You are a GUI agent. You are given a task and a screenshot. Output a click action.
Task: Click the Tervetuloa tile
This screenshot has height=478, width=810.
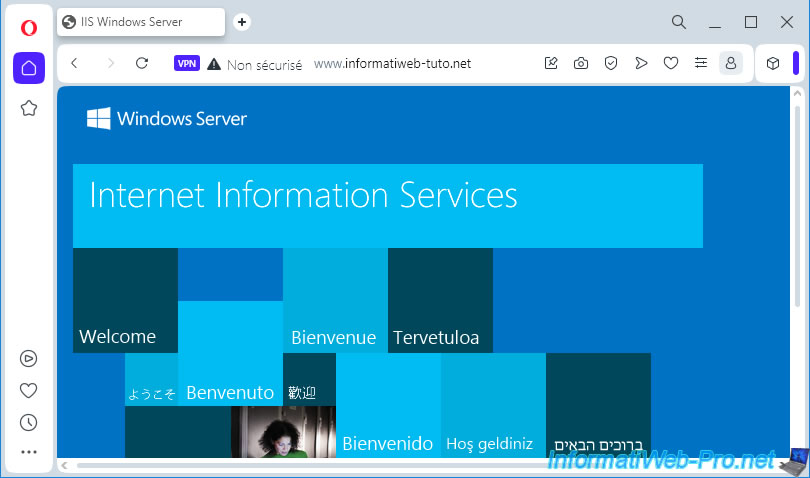[x=440, y=300]
